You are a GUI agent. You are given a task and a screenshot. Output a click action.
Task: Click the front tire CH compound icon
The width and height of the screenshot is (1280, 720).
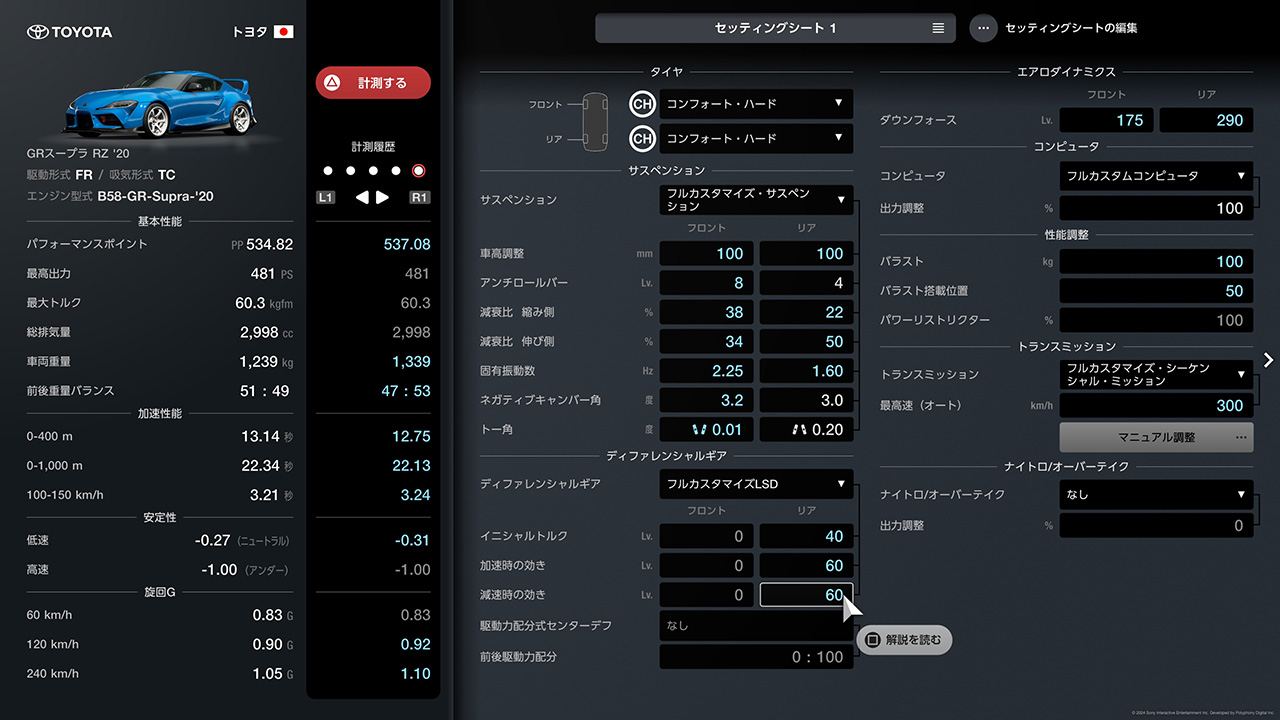point(642,104)
